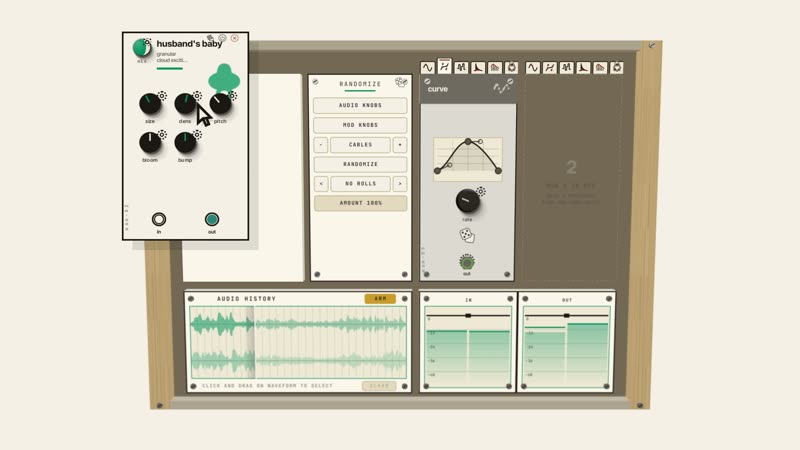Click the audio history waveform display
Screen dimensions: 800x450
[298, 342]
